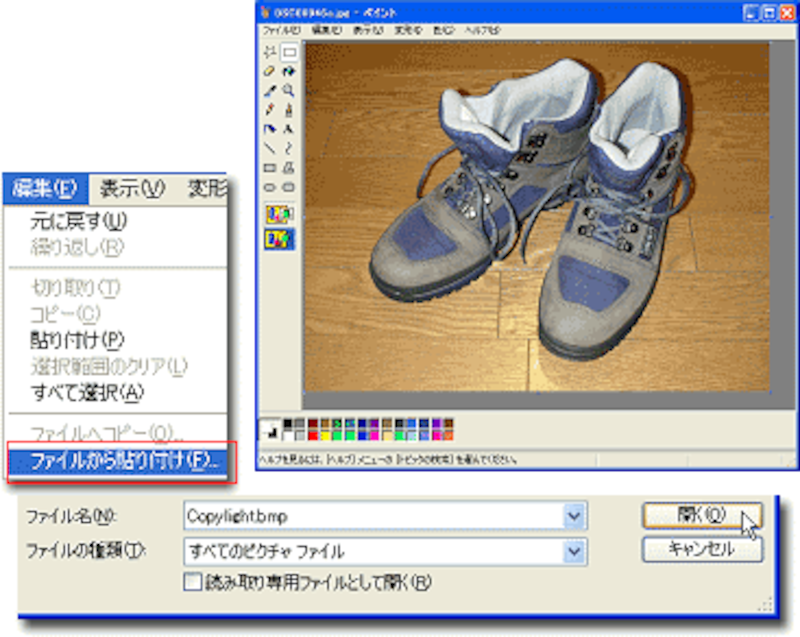This screenshot has width=800, height=637.
Task: Pick the red palette color
Action: pyautogui.click(x=313, y=436)
